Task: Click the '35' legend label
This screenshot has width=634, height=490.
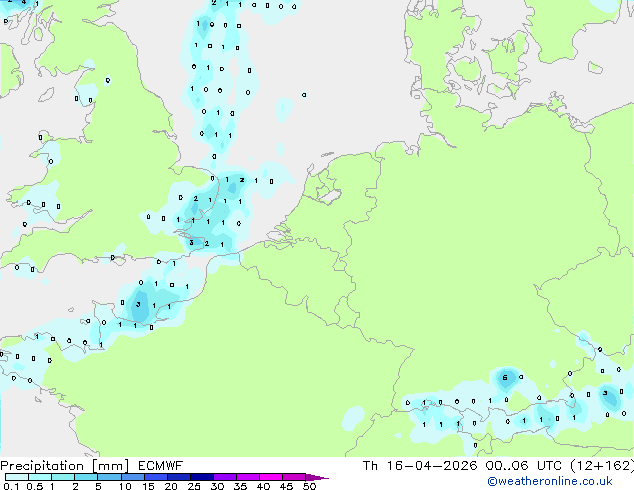Action: tap(240, 486)
